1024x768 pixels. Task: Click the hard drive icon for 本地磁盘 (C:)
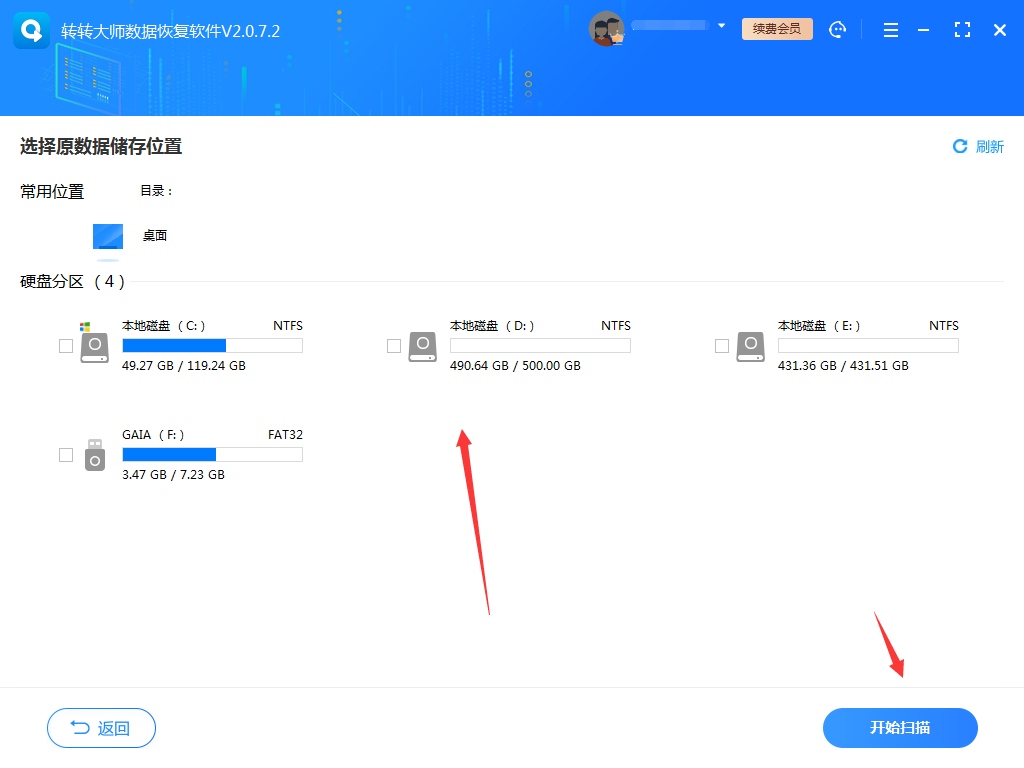[94, 345]
